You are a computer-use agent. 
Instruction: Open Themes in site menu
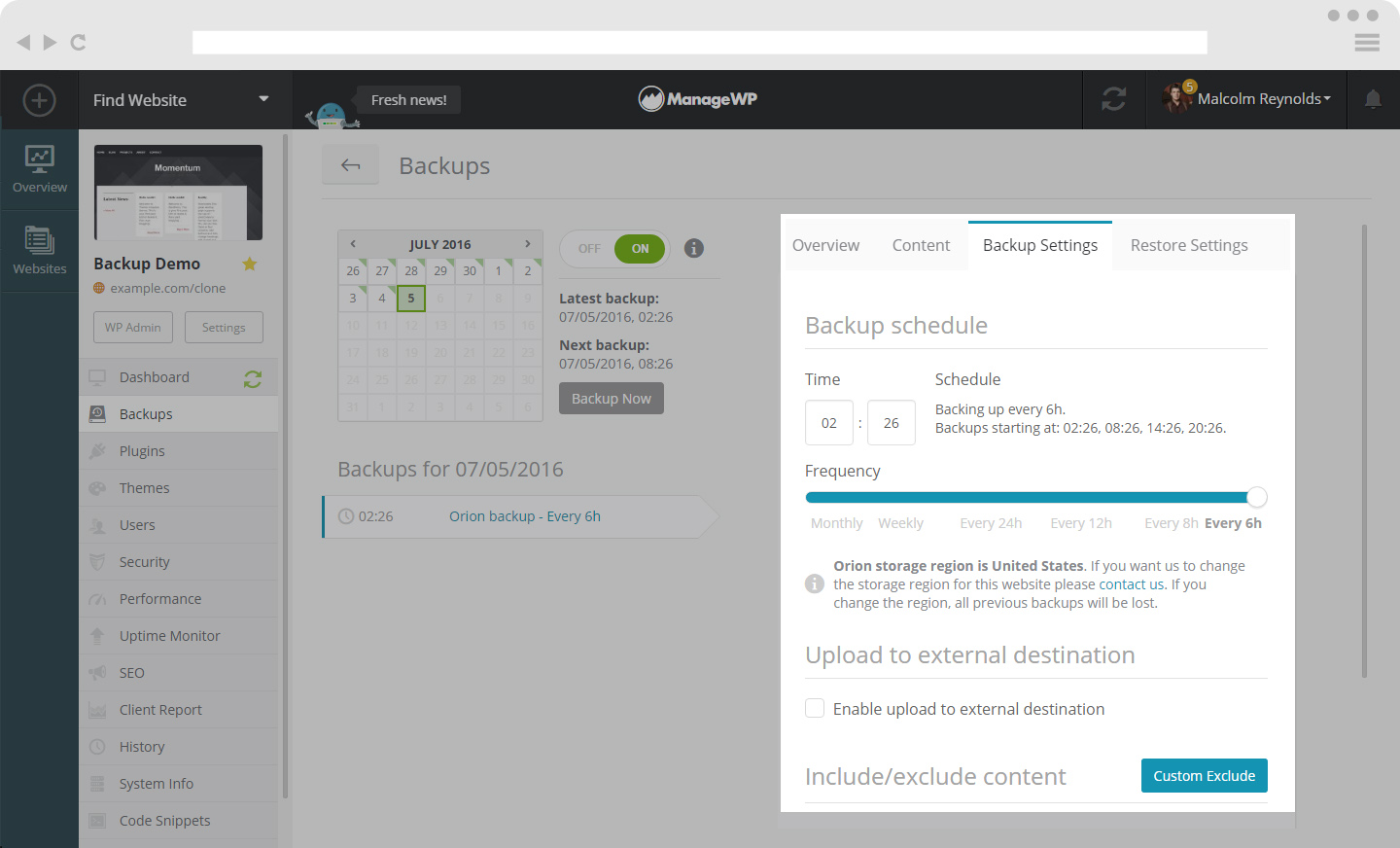[179, 488]
